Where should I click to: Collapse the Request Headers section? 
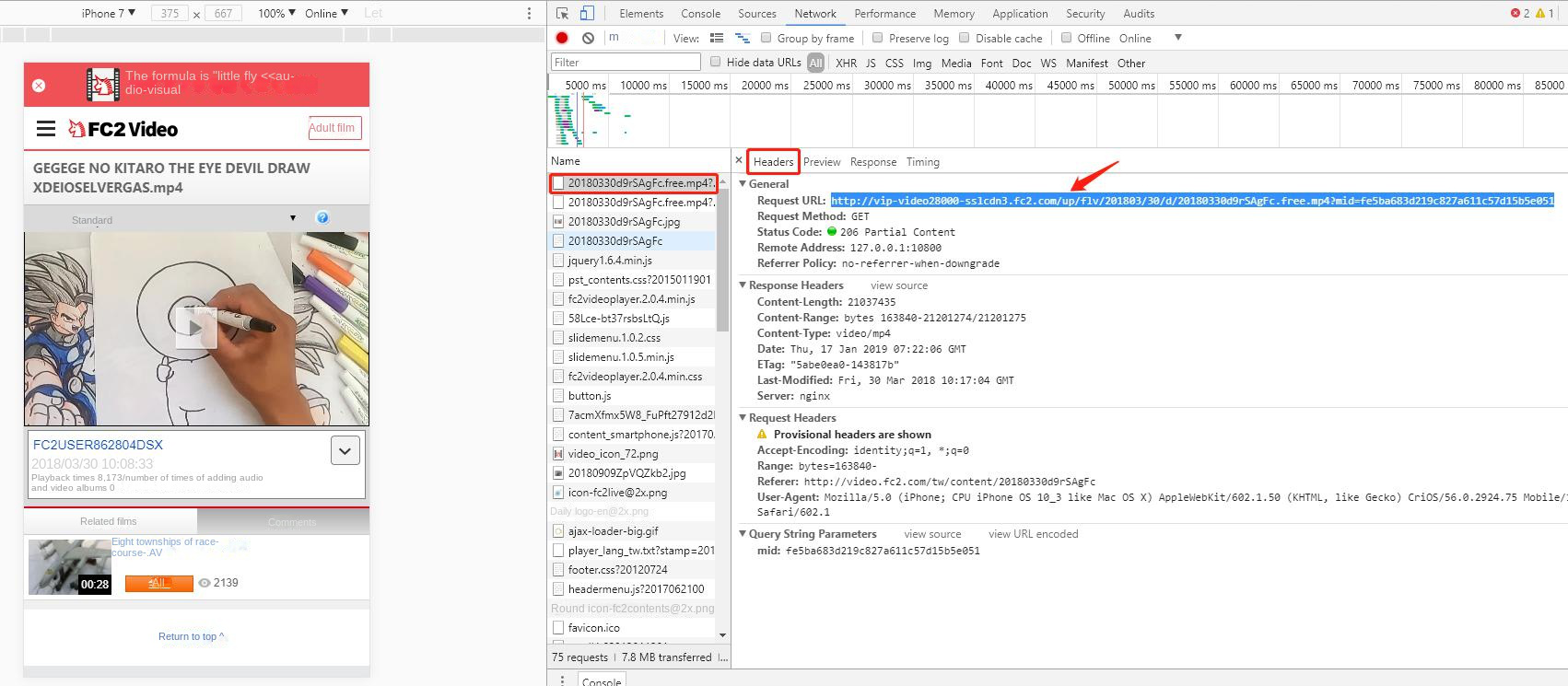point(743,417)
